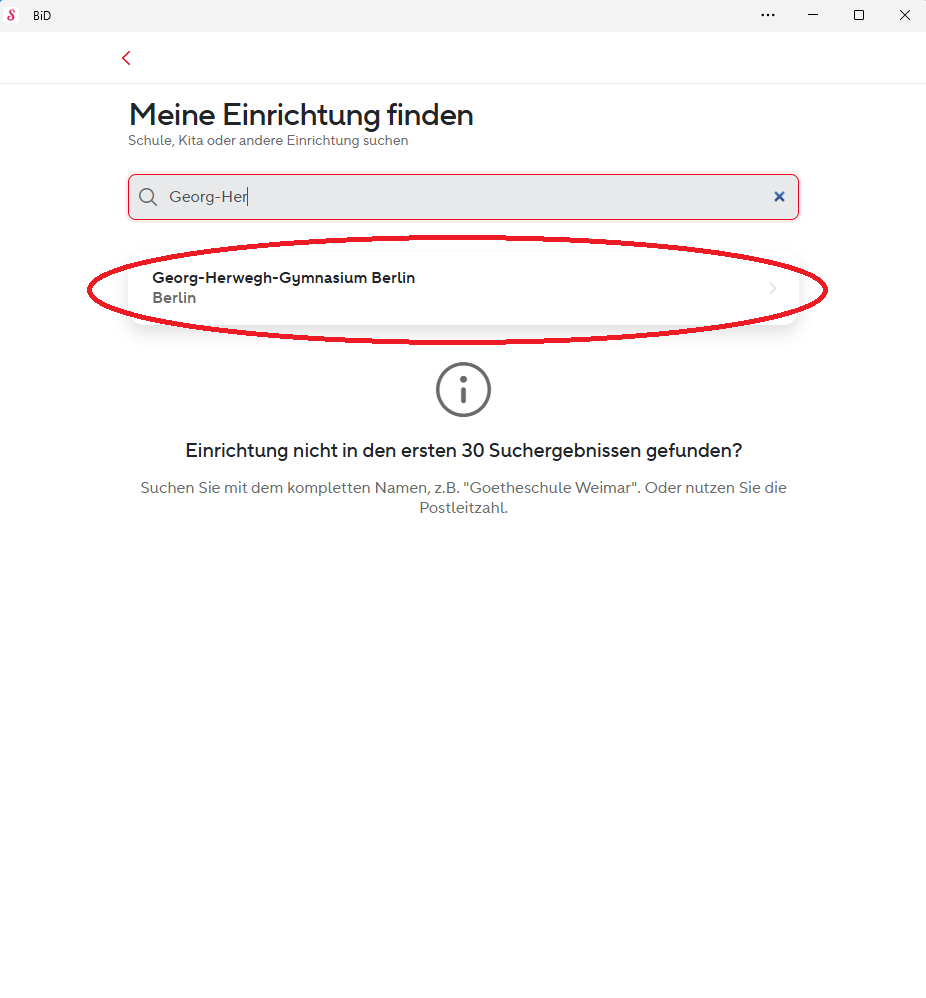This screenshot has height=998, width=926.
Task: Click the Meine Einrichtung finden heading
Action: coord(301,115)
